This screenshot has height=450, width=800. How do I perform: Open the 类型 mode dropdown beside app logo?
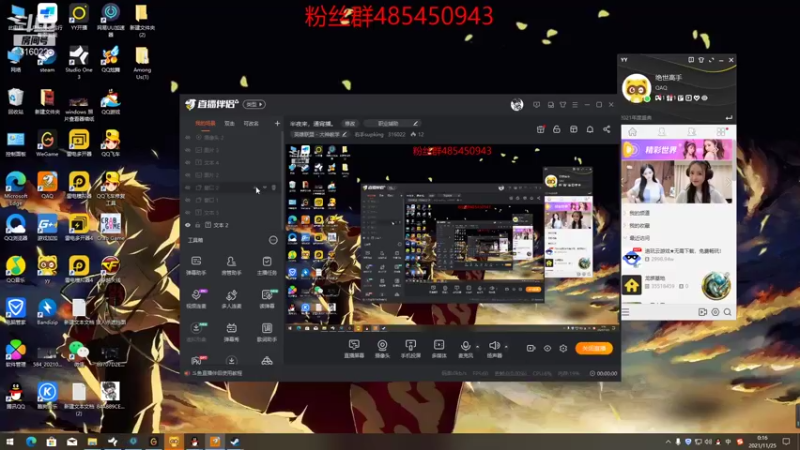coord(254,105)
